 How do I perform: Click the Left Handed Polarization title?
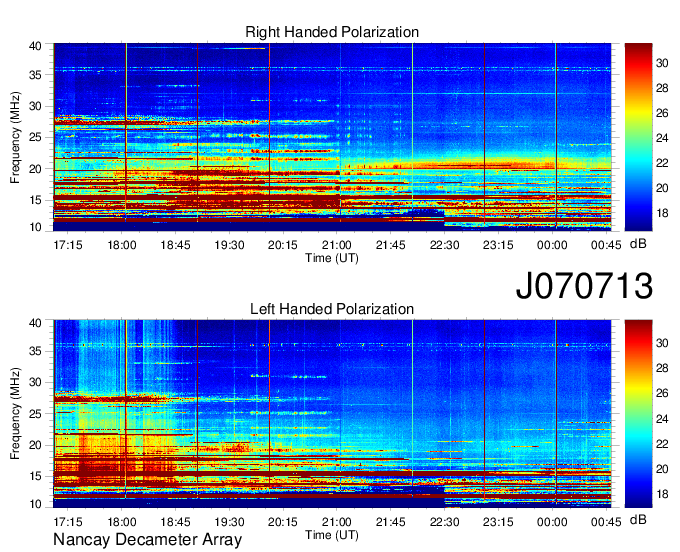(332, 309)
